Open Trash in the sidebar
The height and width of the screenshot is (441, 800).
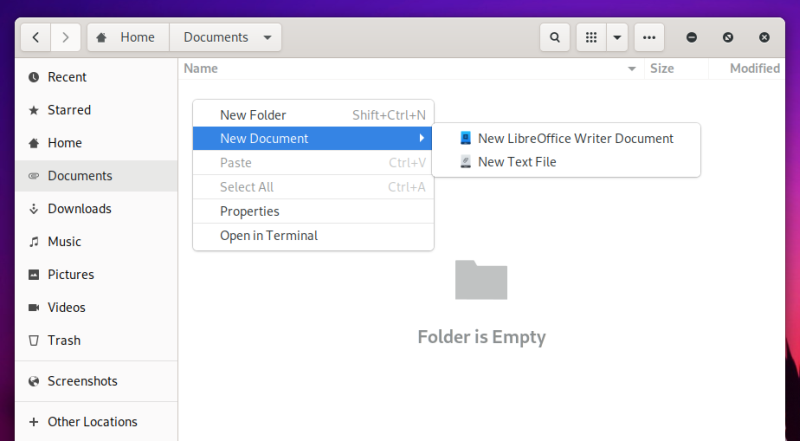coord(96,340)
